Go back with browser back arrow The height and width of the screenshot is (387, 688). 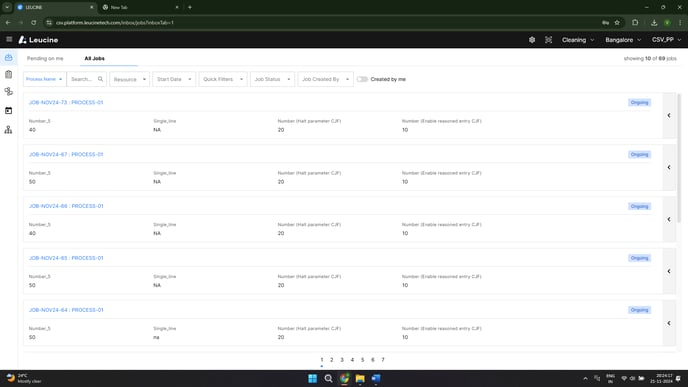pos(8,22)
